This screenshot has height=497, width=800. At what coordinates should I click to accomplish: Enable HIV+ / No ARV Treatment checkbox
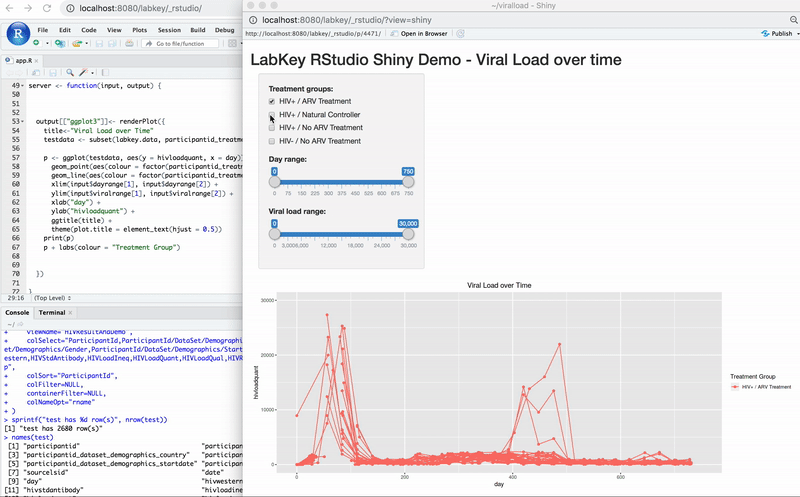tap(273, 128)
